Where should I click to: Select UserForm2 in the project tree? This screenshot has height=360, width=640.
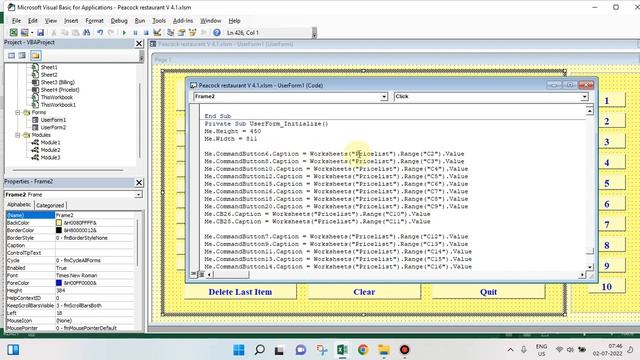pyautogui.click(x=53, y=127)
